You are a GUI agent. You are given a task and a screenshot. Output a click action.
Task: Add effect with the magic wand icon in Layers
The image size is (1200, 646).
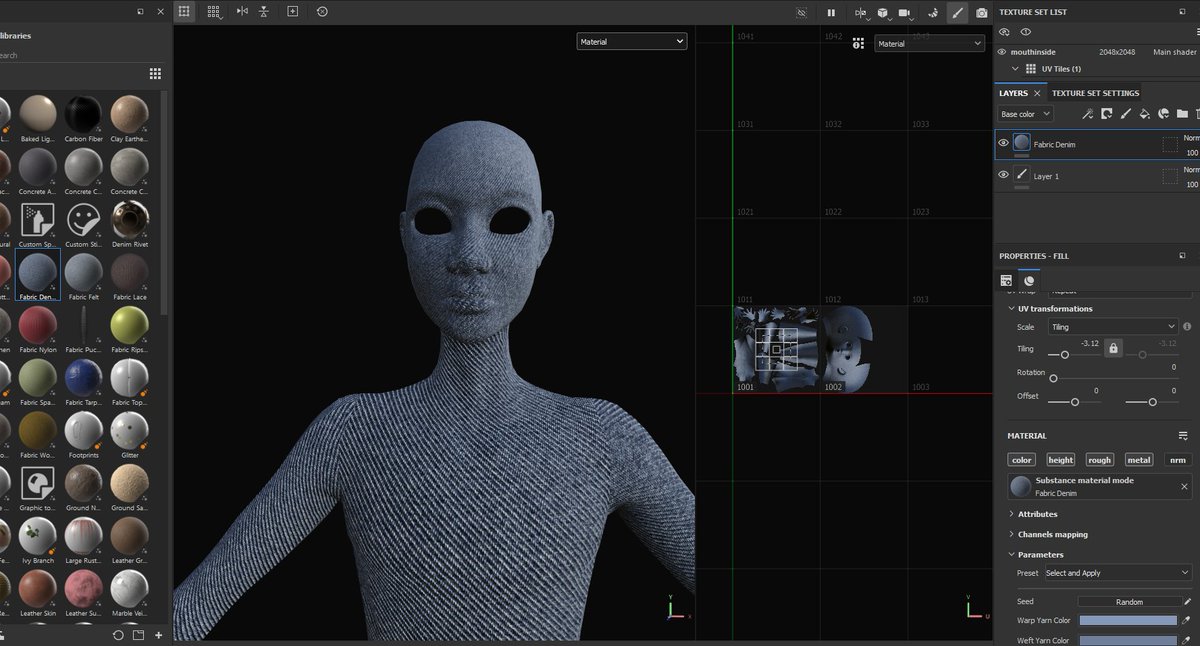click(x=1088, y=114)
